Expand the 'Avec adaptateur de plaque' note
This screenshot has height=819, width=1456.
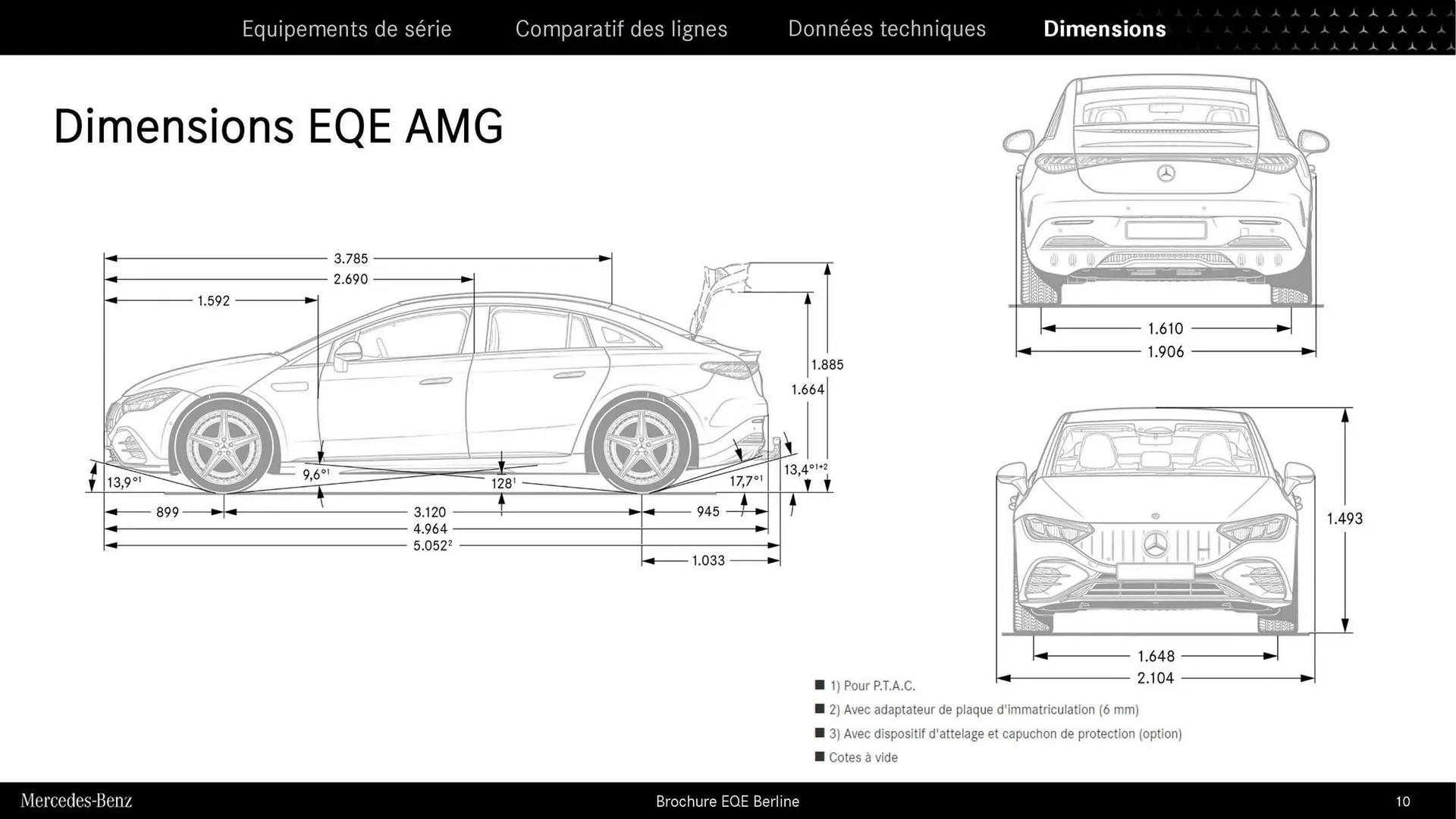(820, 709)
